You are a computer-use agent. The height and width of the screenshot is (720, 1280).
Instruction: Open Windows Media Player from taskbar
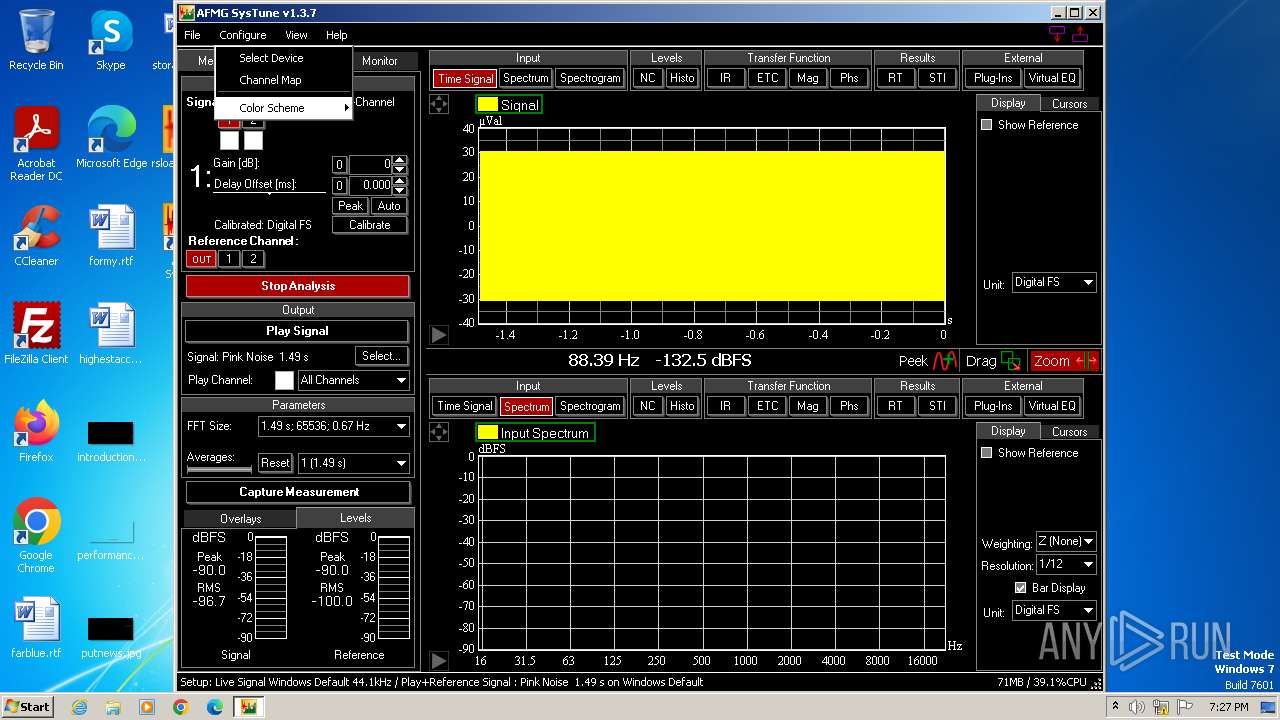click(146, 707)
